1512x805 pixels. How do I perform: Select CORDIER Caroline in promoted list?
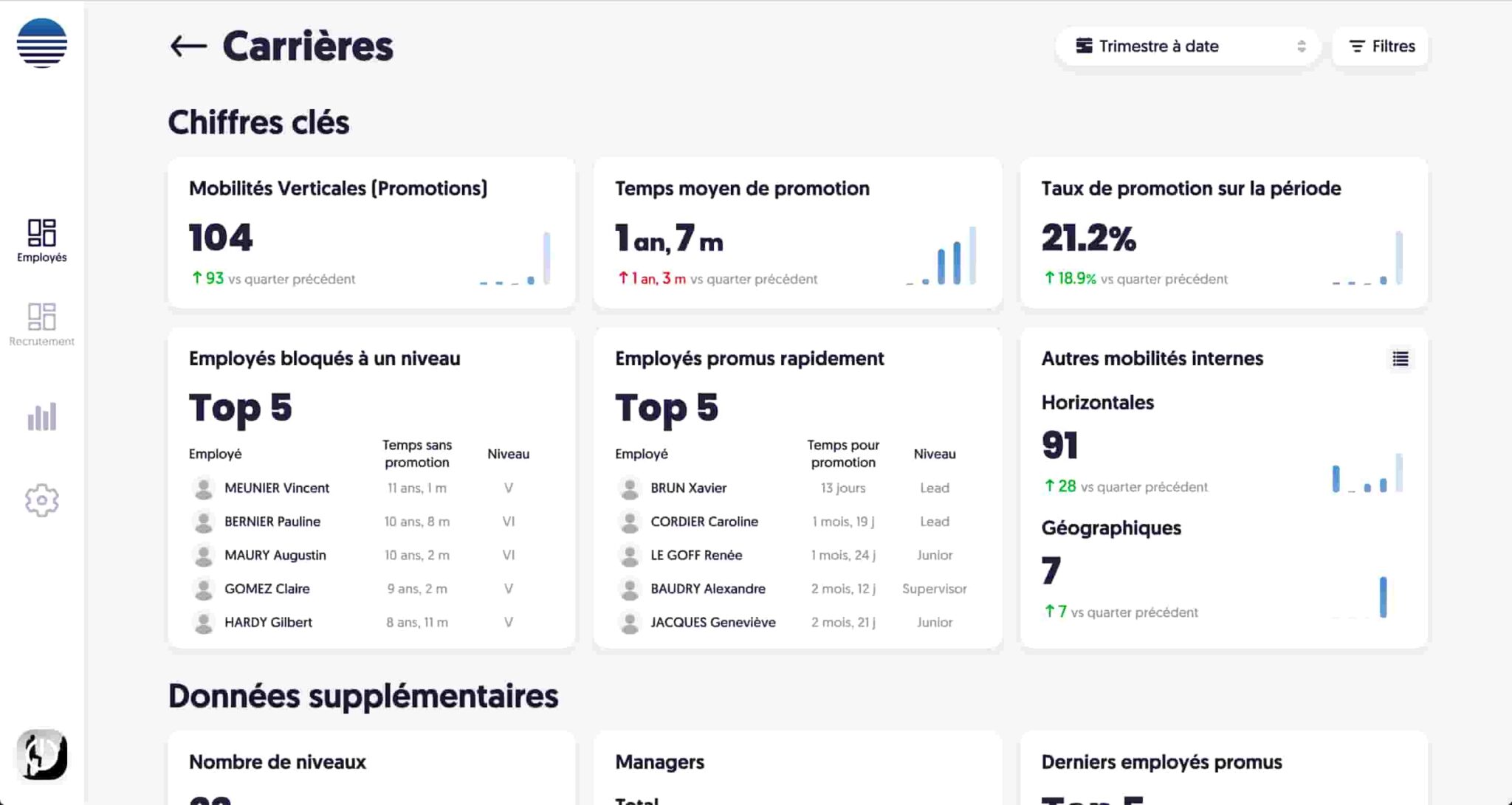[704, 522]
